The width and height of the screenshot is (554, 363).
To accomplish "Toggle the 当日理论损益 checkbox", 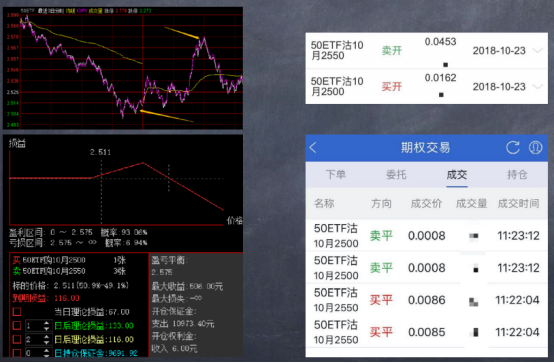I will click(x=17, y=312).
